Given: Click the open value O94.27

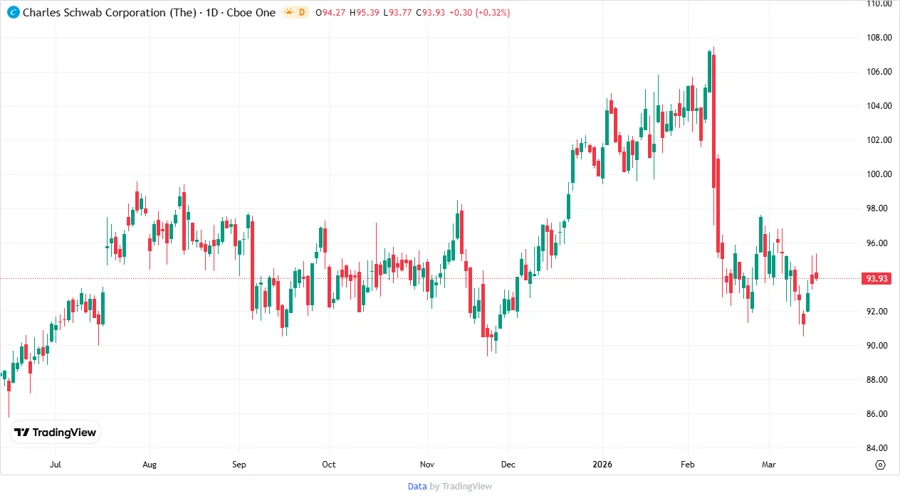Looking at the screenshot, I should (x=331, y=12).
